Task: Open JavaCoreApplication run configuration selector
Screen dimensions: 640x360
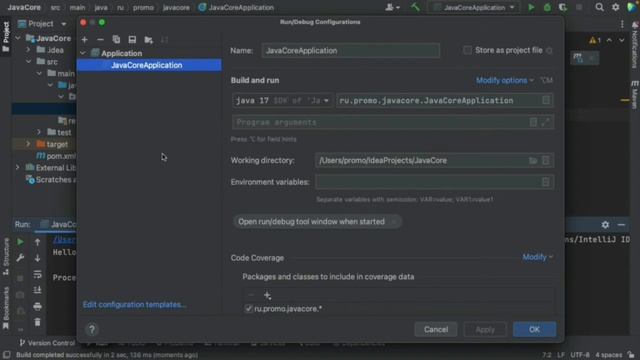Action: coord(475,7)
